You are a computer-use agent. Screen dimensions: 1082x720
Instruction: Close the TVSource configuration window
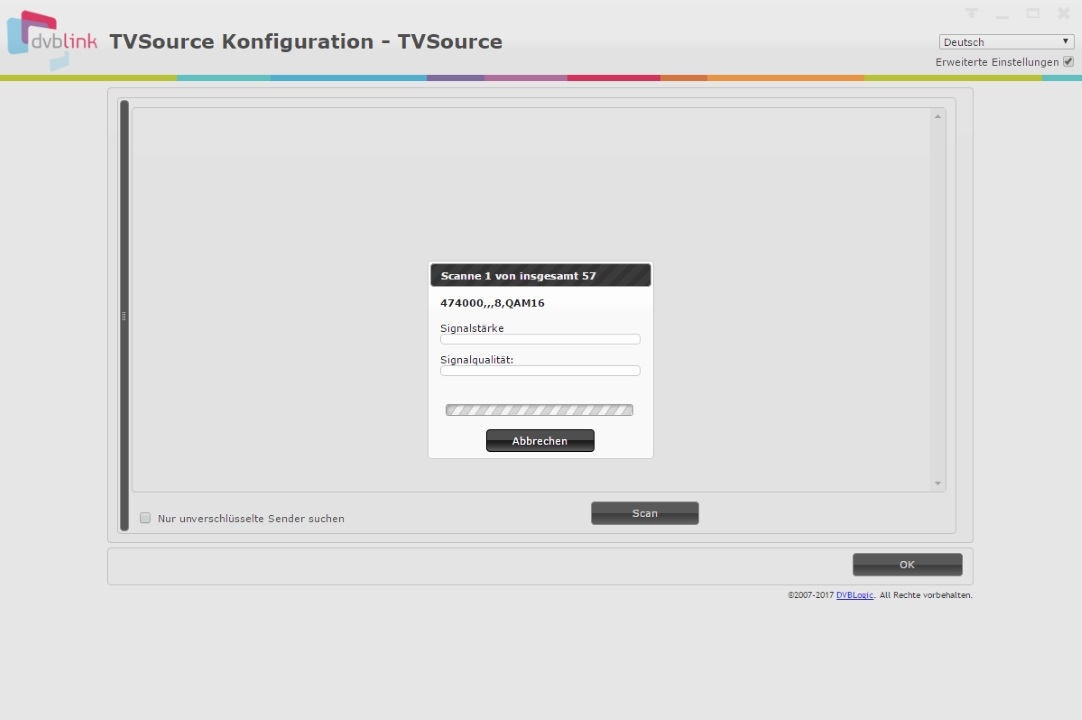1063,13
